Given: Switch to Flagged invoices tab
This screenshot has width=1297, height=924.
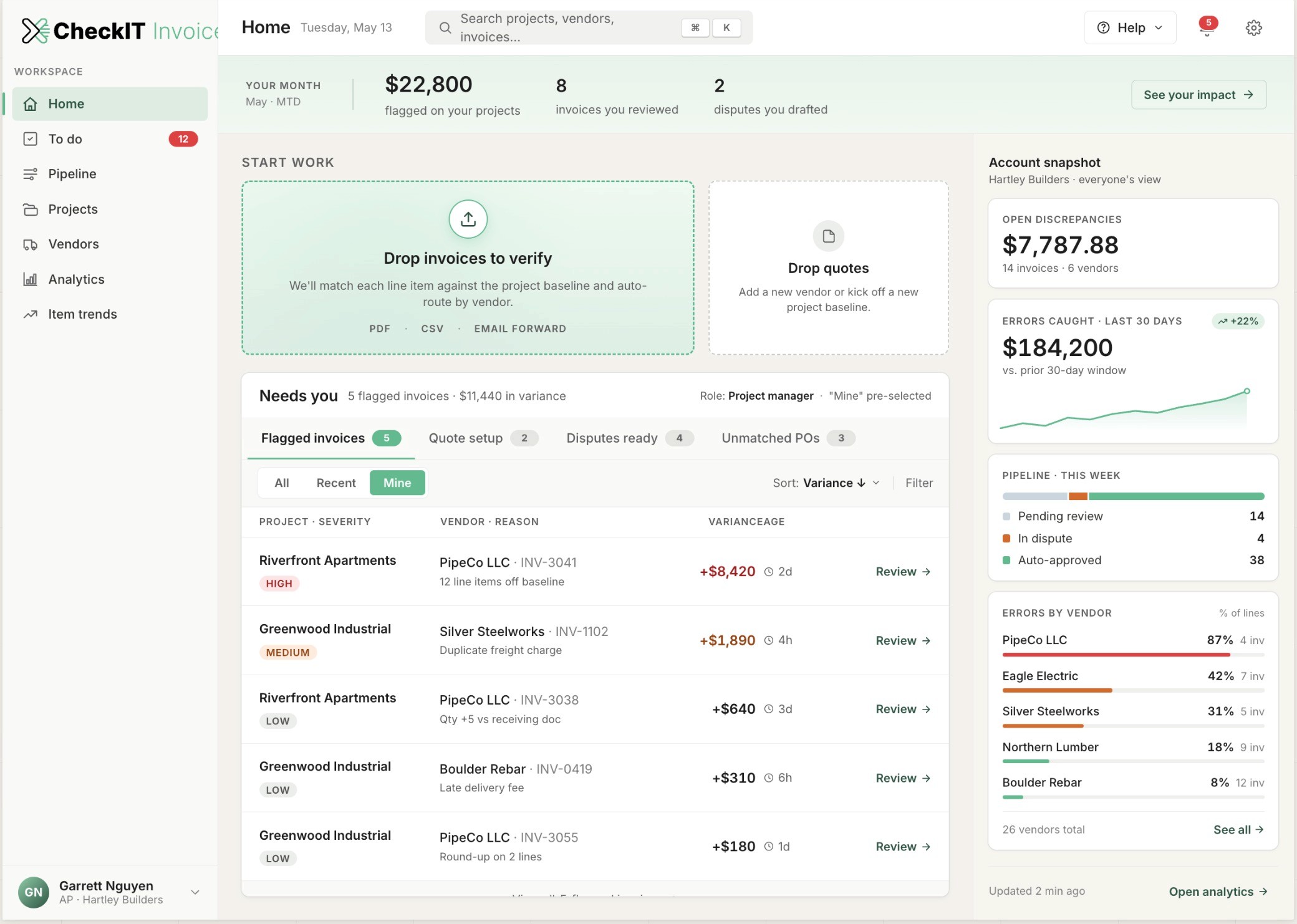Looking at the screenshot, I should (330, 438).
